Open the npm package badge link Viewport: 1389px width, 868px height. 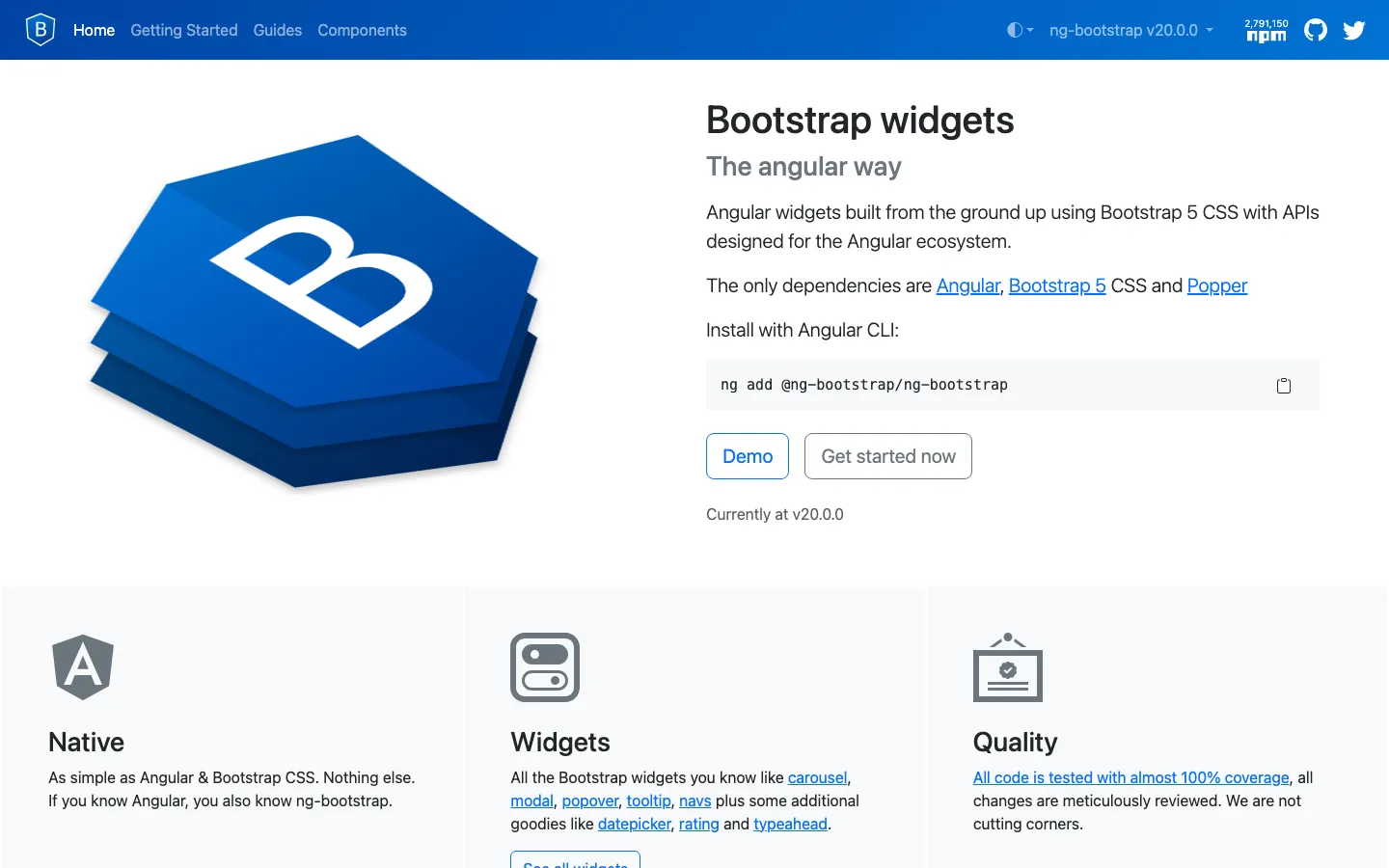point(1266,31)
